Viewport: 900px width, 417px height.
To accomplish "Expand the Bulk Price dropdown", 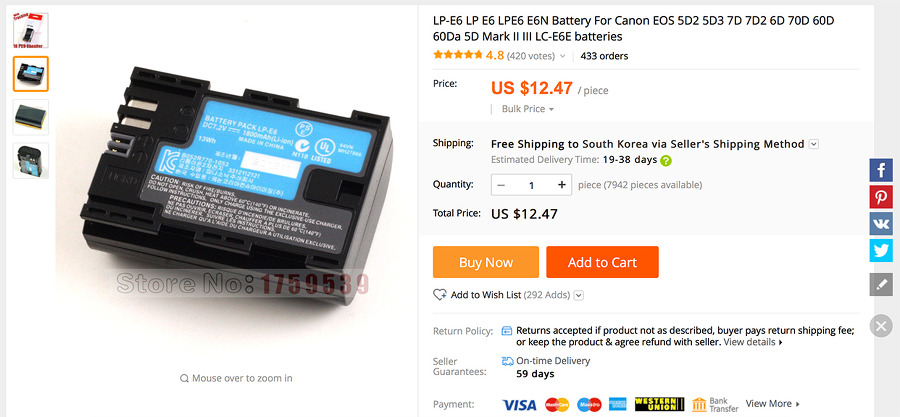I will point(527,109).
